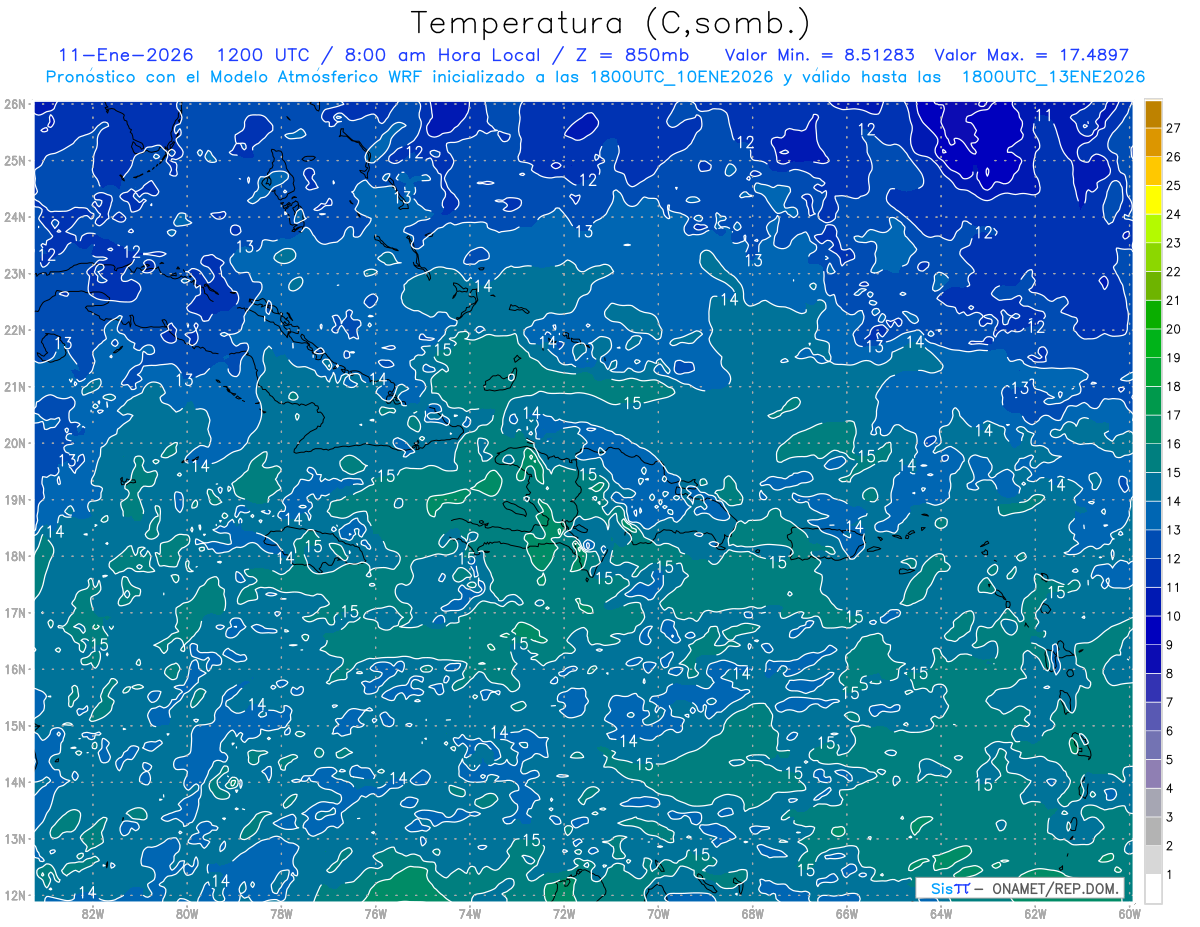
Task: Click the '60W' longitude axis label
Action: pos(1130,913)
